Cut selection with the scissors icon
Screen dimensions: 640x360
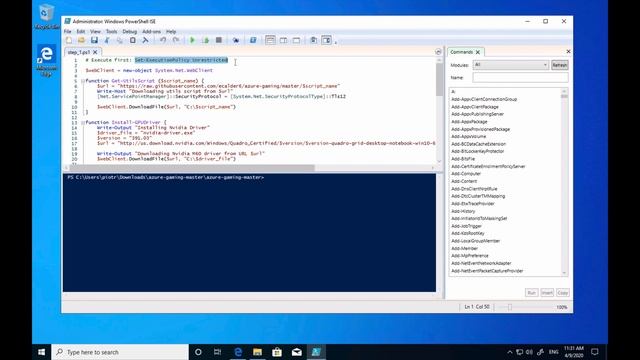click(107, 40)
